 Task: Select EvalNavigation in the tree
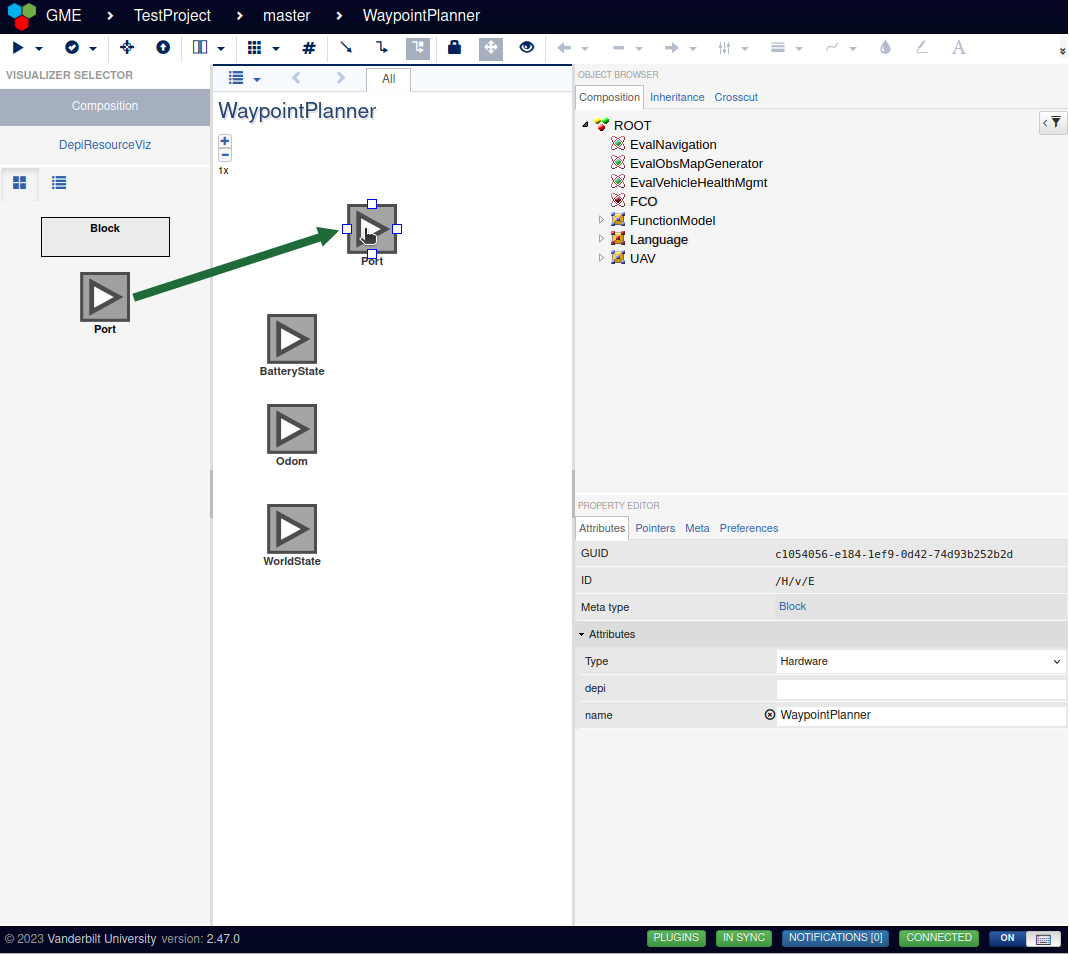673,145
